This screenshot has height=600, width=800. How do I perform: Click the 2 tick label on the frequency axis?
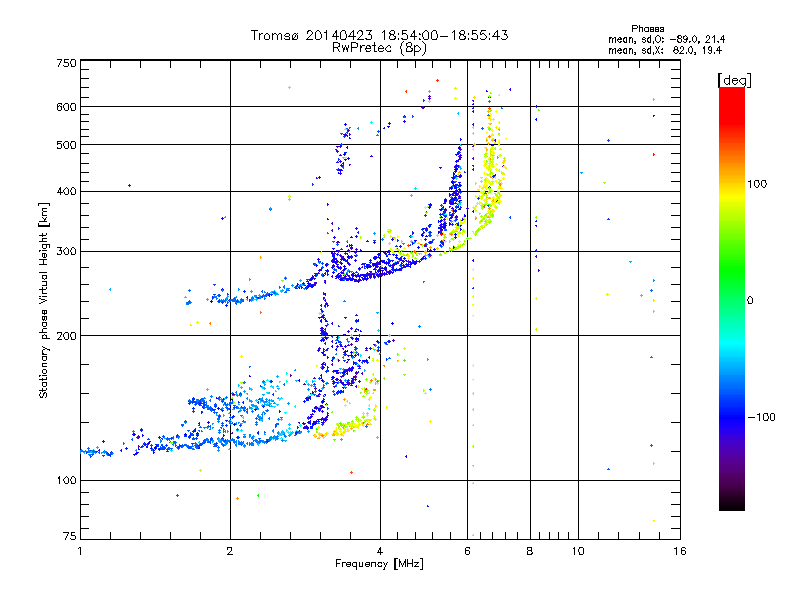point(230,551)
